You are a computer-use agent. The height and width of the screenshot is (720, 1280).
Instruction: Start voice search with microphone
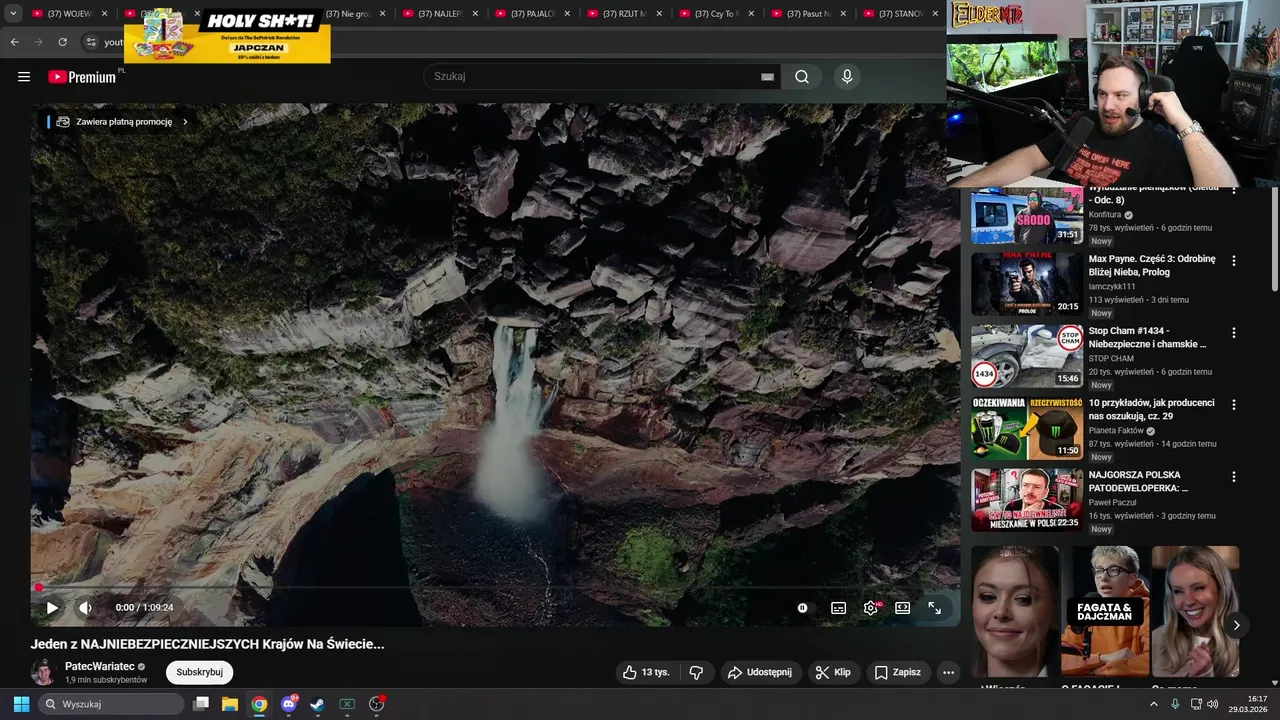click(x=847, y=77)
